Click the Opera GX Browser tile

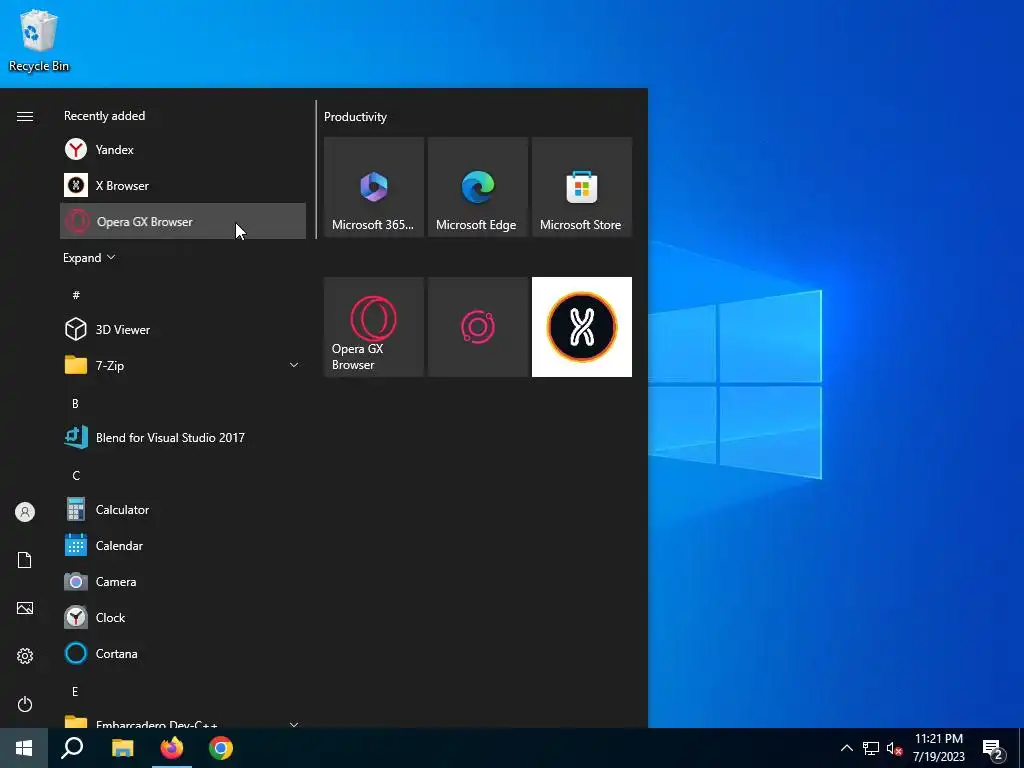pyautogui.click(x=374, y=327)
